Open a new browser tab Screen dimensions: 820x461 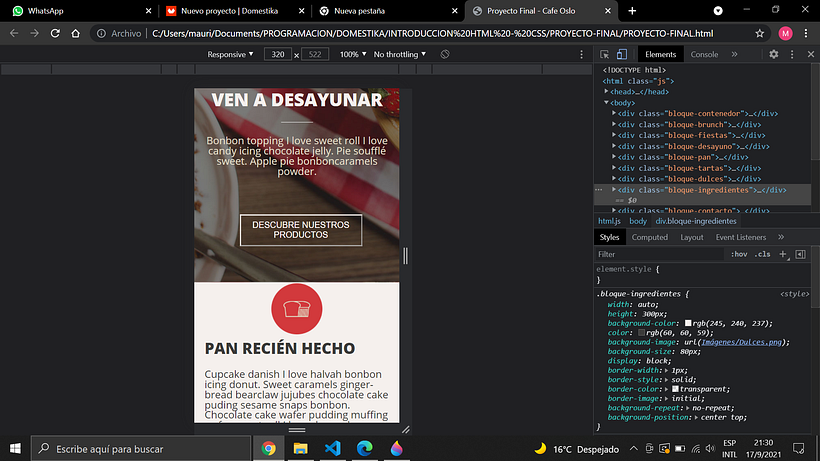[632, 11]
